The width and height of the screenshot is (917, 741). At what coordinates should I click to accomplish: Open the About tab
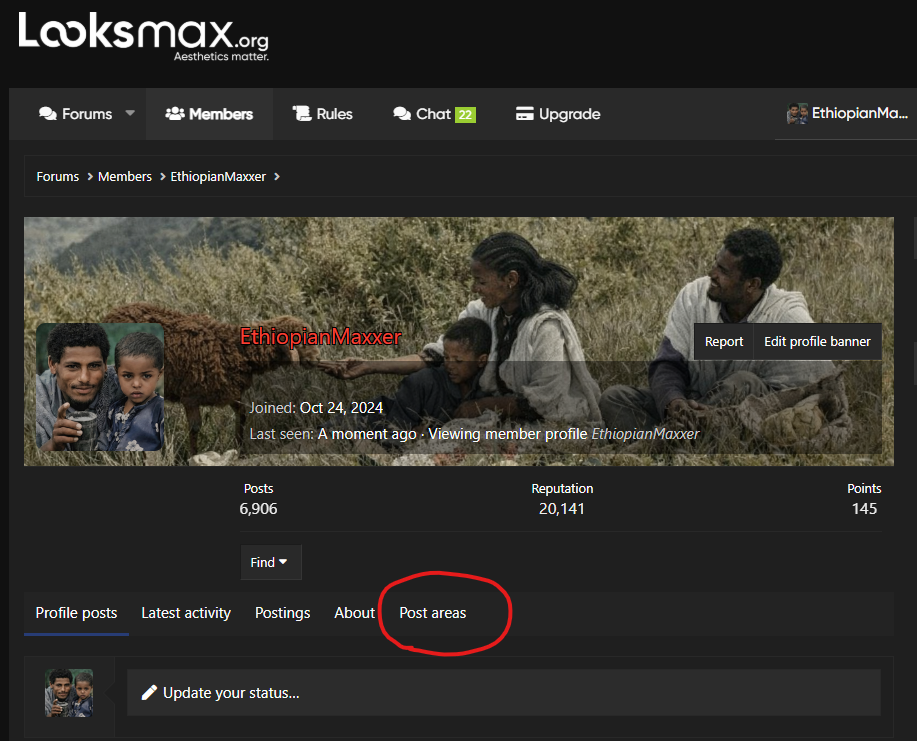click(354, 613)
